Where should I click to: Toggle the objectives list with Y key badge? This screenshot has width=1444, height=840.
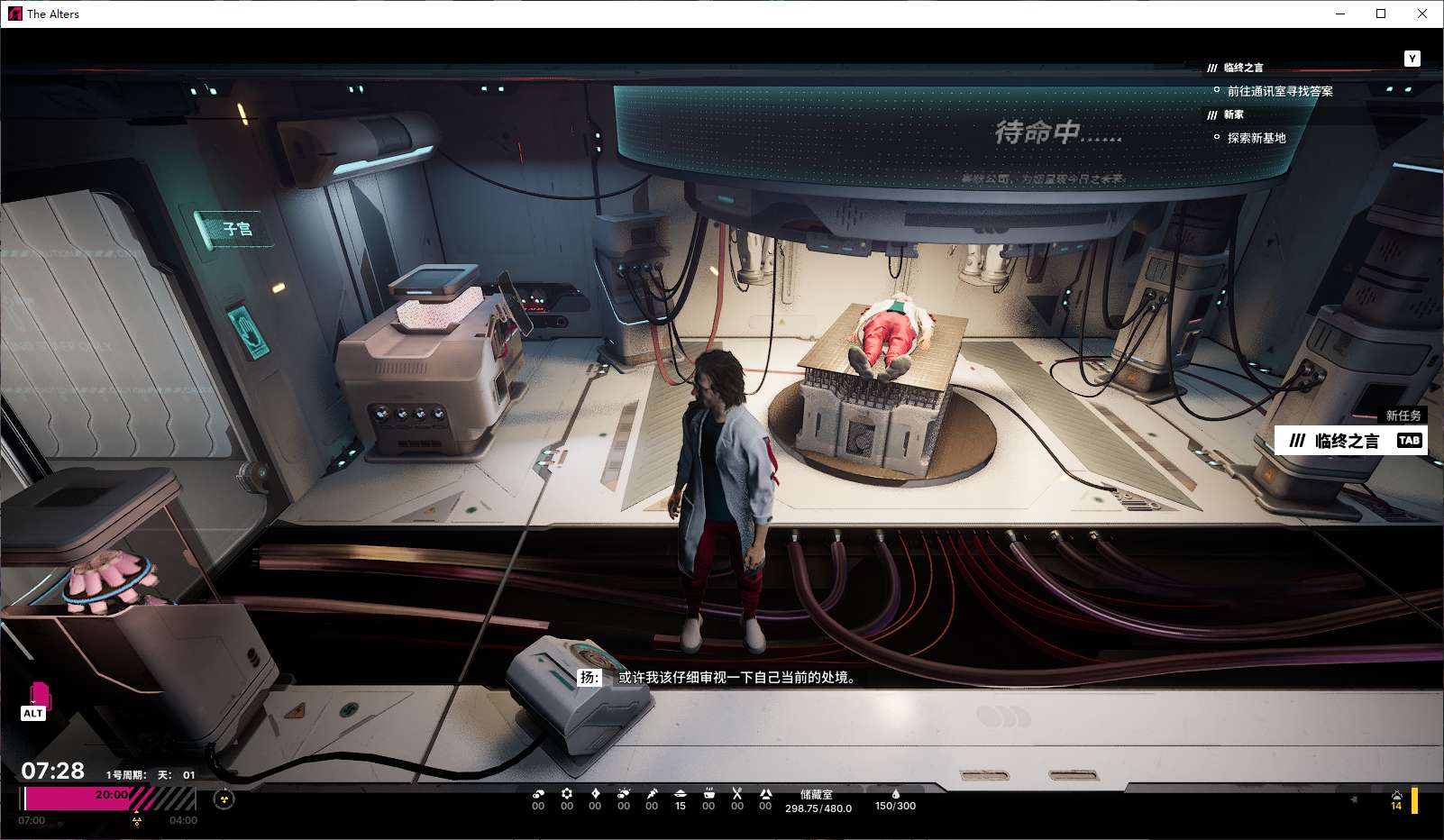(x=1412, y=59)
